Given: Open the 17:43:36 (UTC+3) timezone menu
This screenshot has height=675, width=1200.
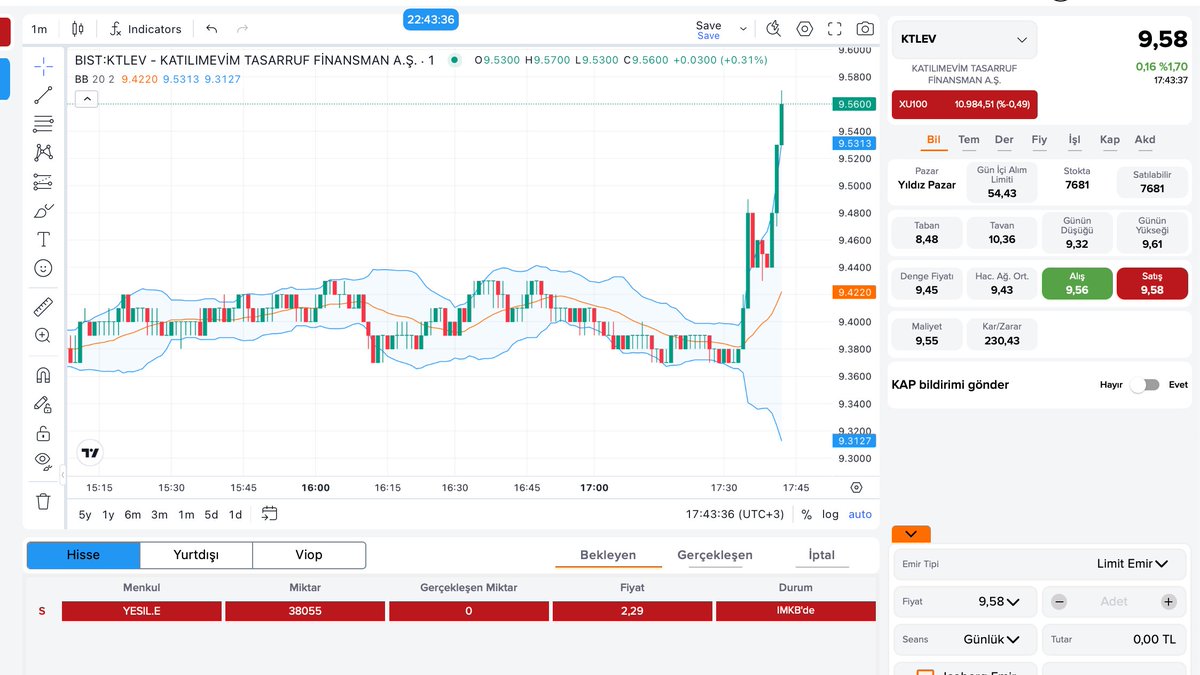Looking at the screenshot, I should pyautogui.click(x=735, y=514).
